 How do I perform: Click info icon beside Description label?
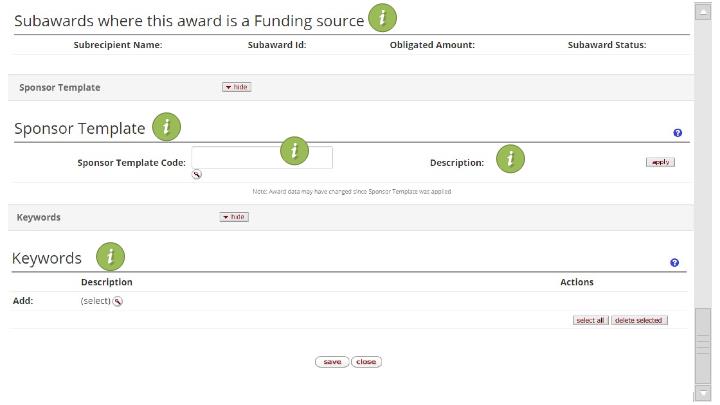(510, 159)
